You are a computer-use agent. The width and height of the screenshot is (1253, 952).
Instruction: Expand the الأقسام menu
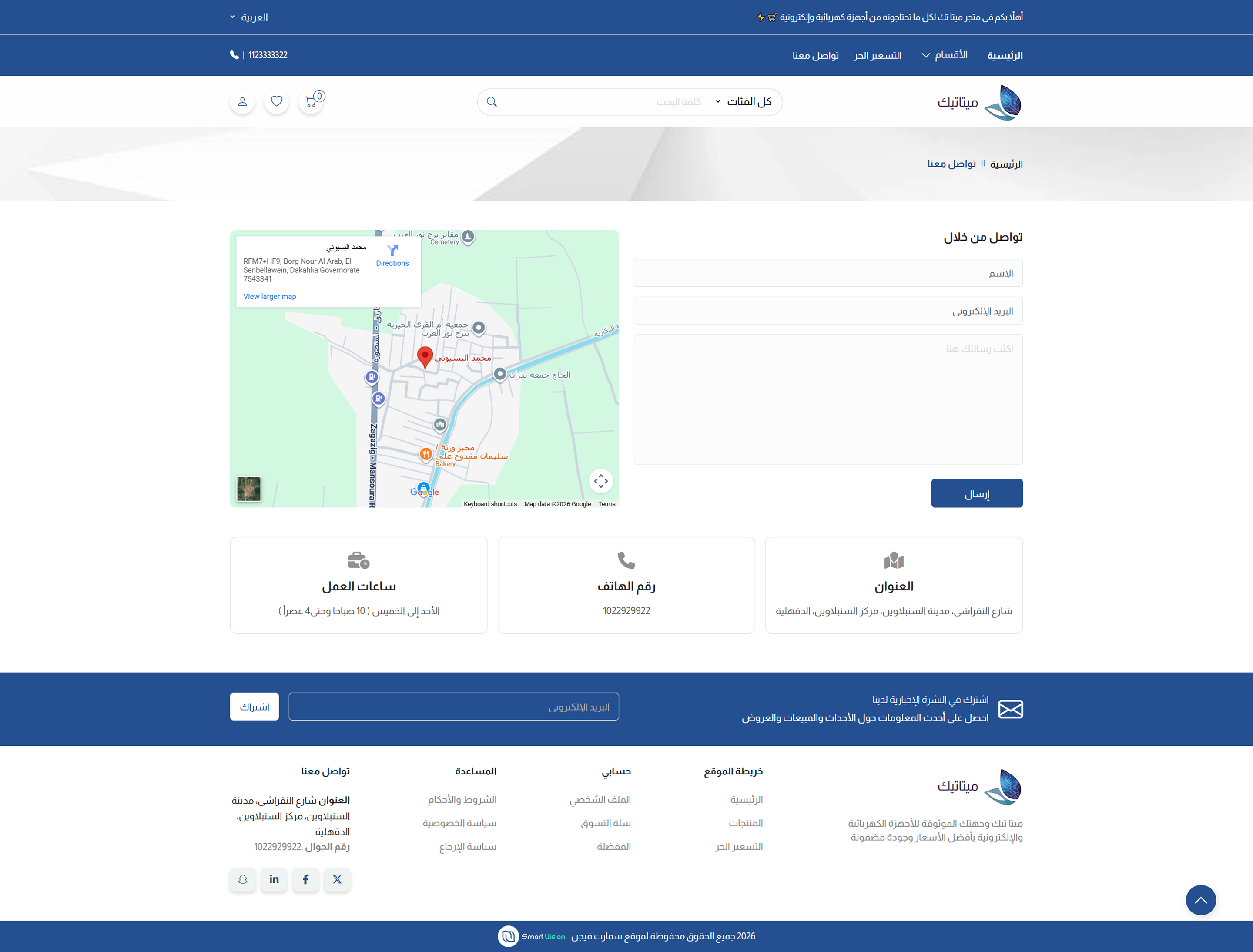945,55
